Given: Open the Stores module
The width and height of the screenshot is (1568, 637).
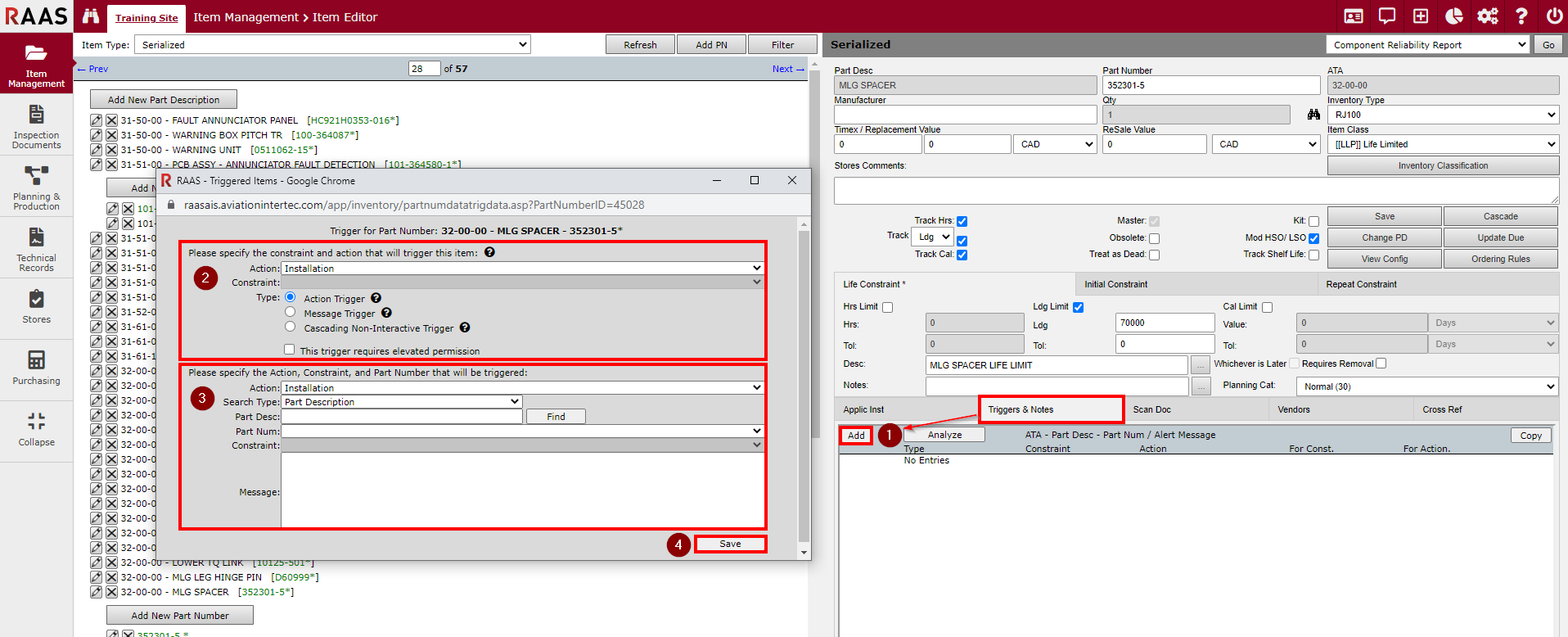Looking at the screenshot, I should coord(36,306).
